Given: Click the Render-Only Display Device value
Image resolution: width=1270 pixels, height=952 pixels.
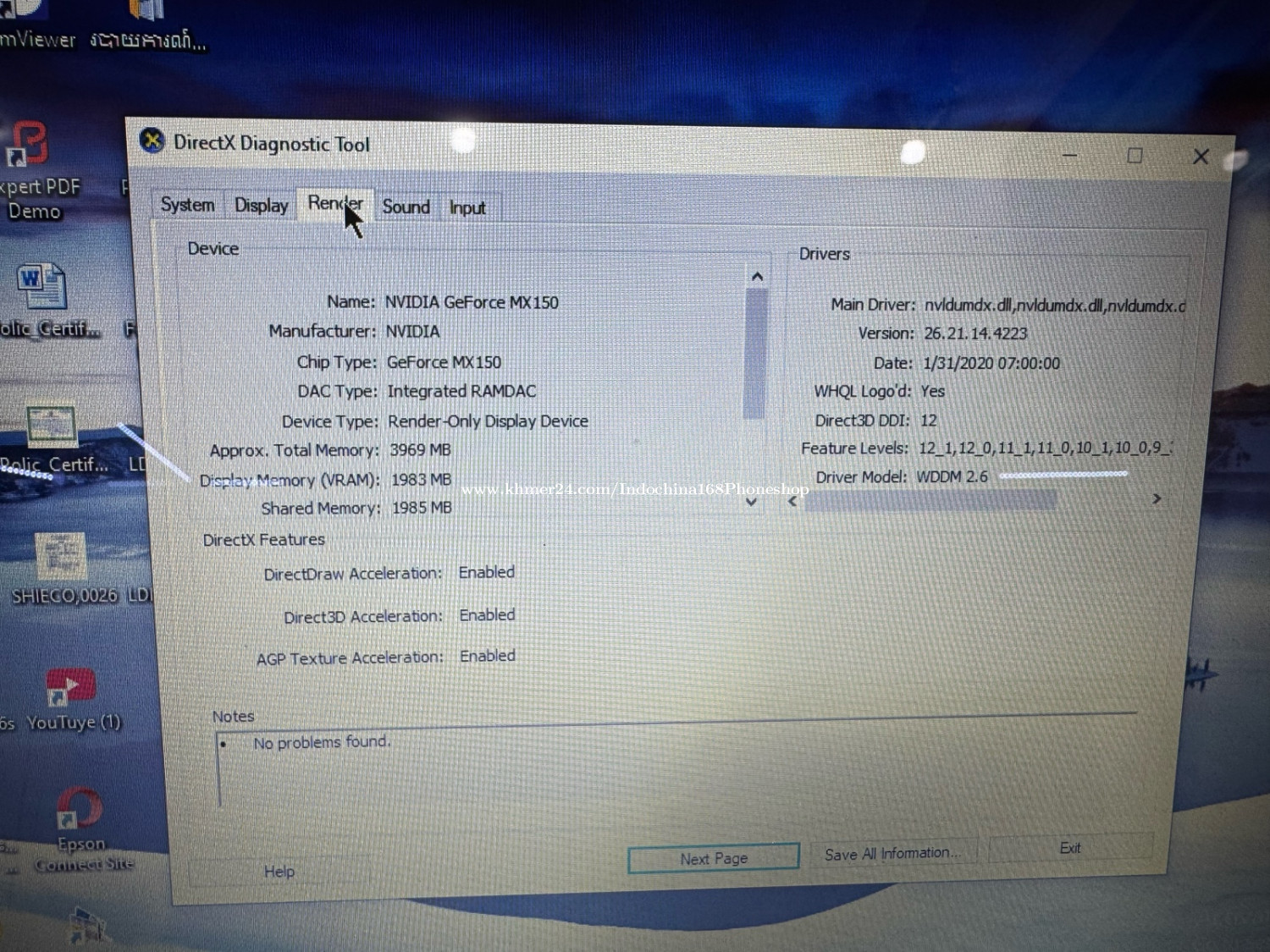Looking at the screenshot, I should click(x=488, y=421).
